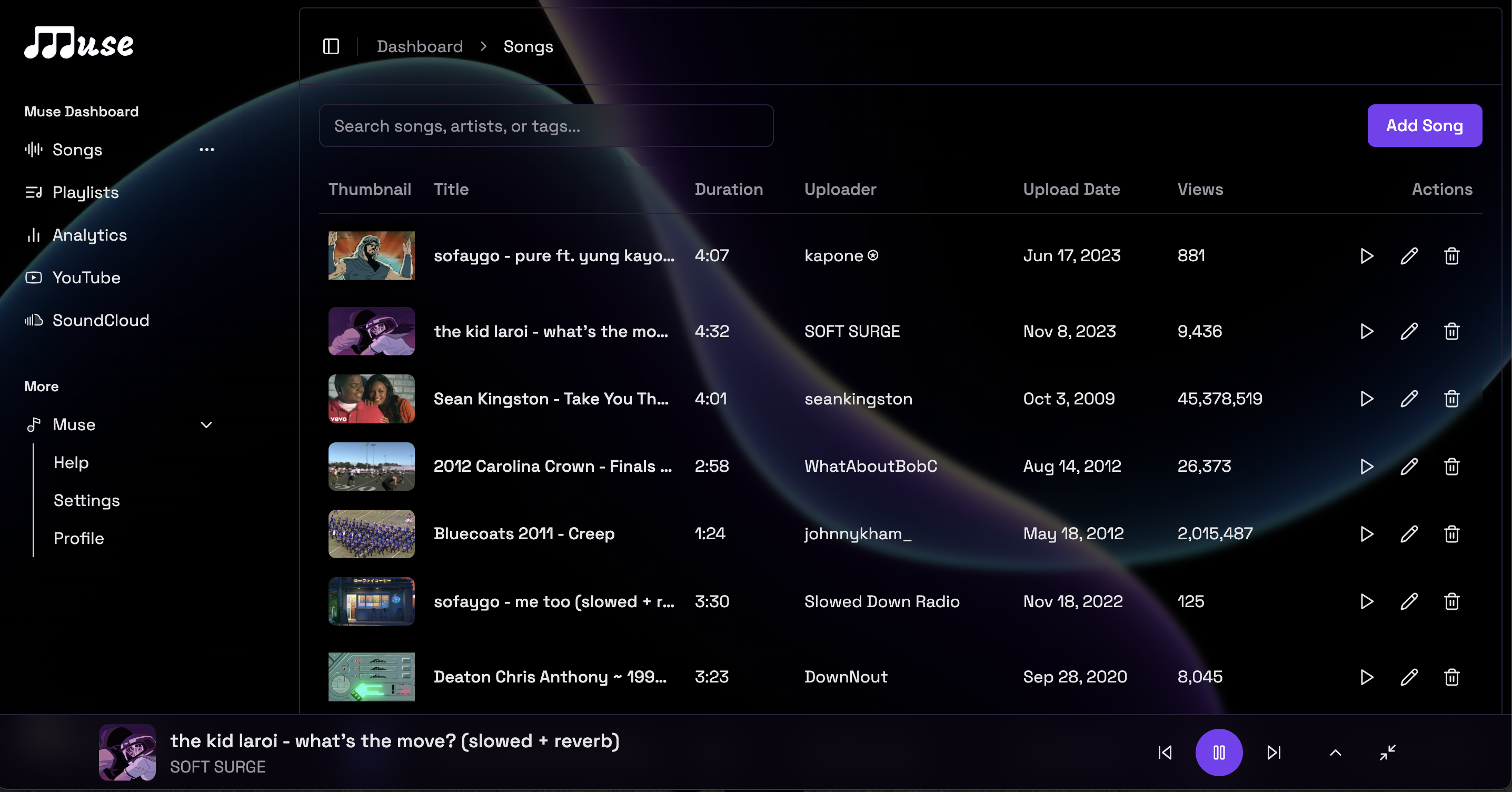
Task: Delete sofaygo - me too song
Action: click(1451, 601)
